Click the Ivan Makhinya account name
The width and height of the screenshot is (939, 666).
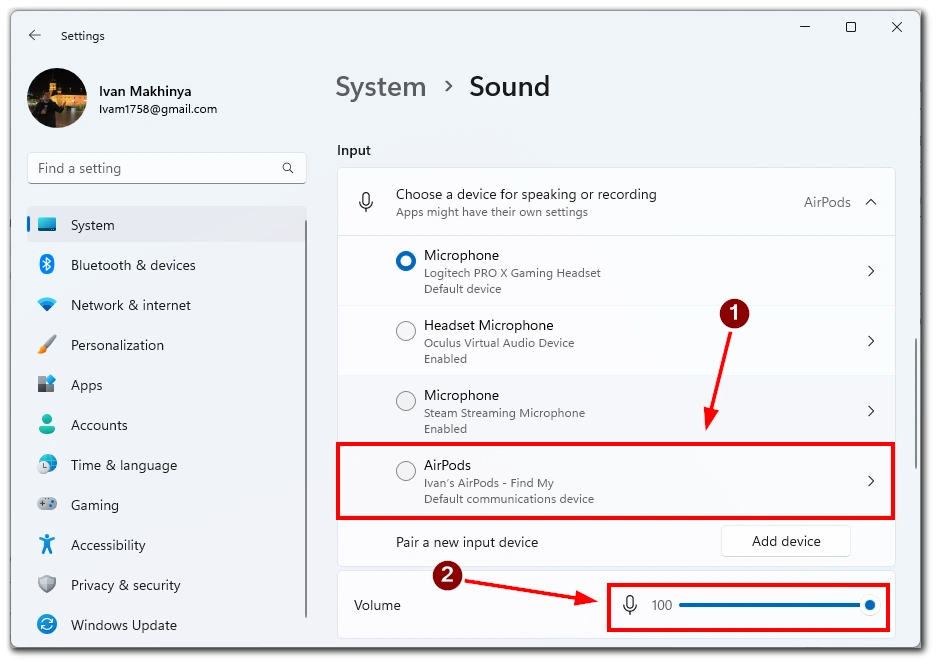[145, 92]
